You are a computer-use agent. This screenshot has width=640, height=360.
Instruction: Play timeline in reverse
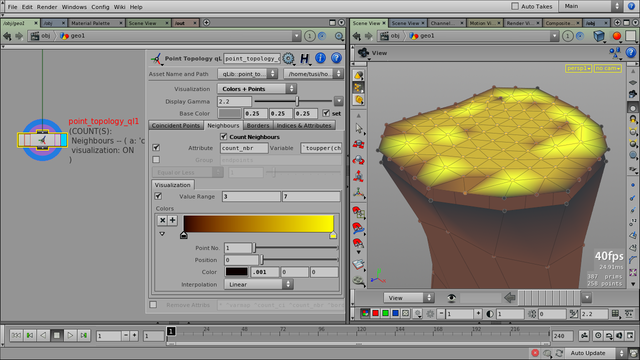click(x=43, y=335)
